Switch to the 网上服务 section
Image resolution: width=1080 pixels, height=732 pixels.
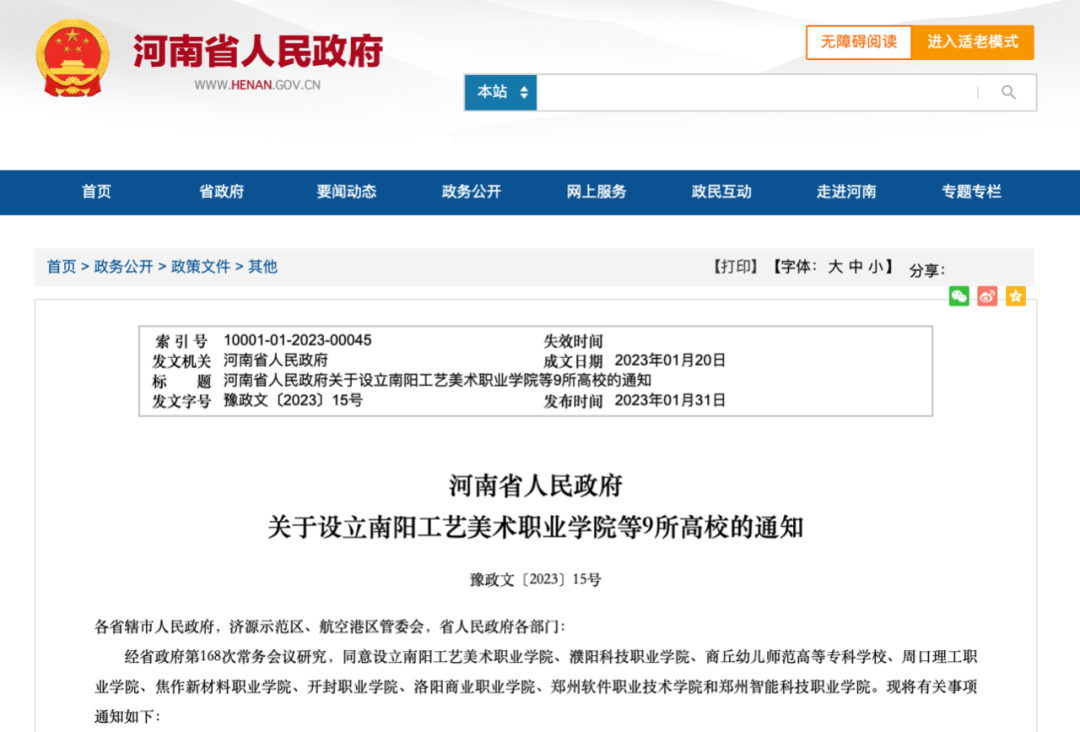595,192
